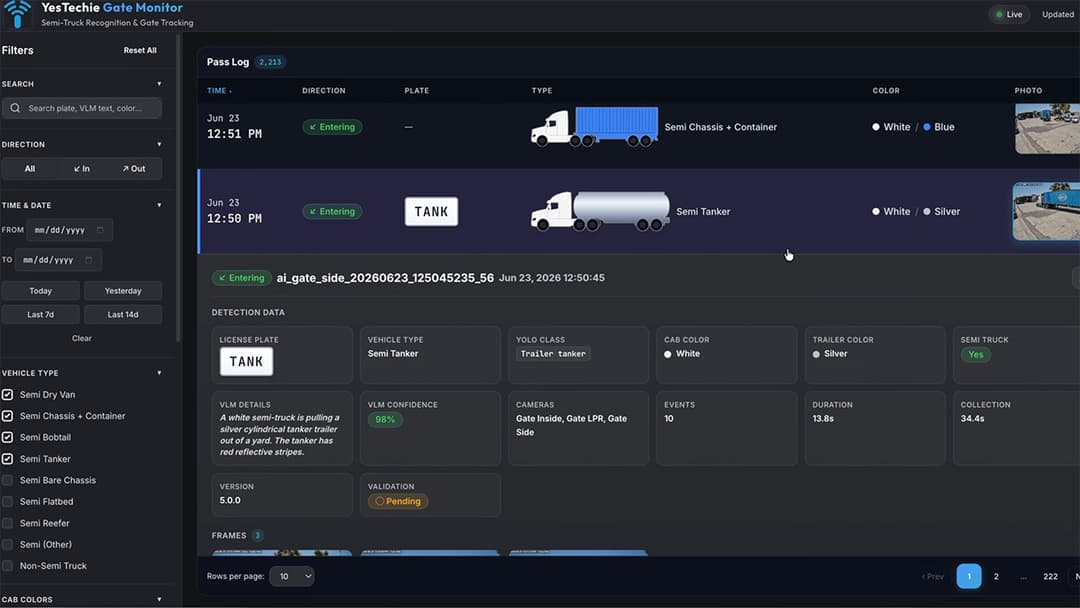Collapse the Time & Date filter section
Image resolution: width=1080 pixels, height=608 pixels.
159,205
